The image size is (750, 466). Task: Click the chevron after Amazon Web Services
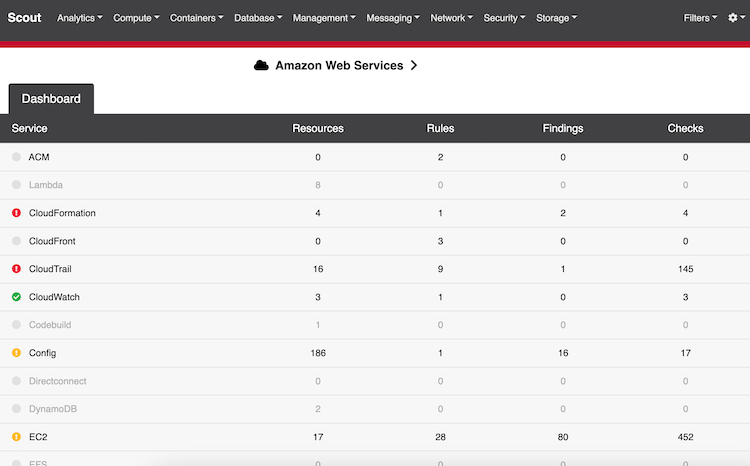pos(414,65)
